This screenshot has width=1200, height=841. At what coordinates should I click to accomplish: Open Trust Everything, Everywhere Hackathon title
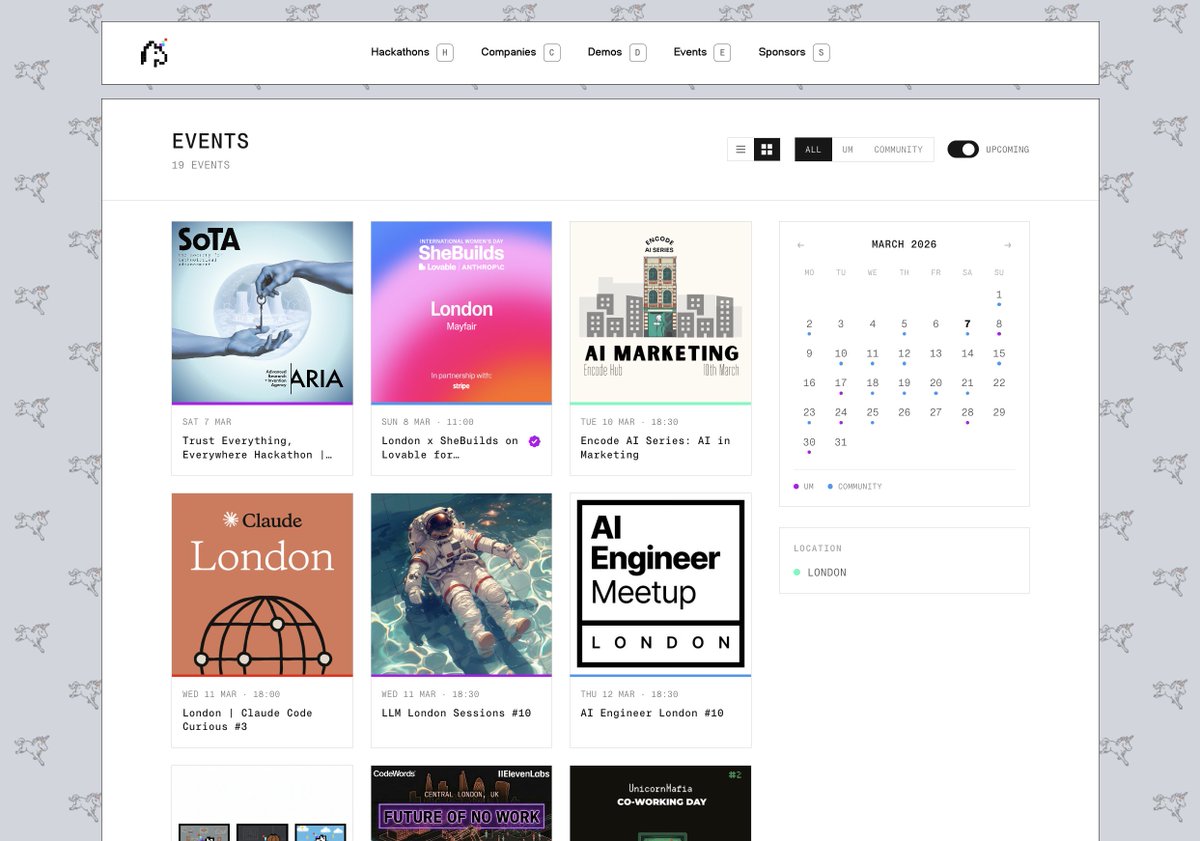click(257, 448)
